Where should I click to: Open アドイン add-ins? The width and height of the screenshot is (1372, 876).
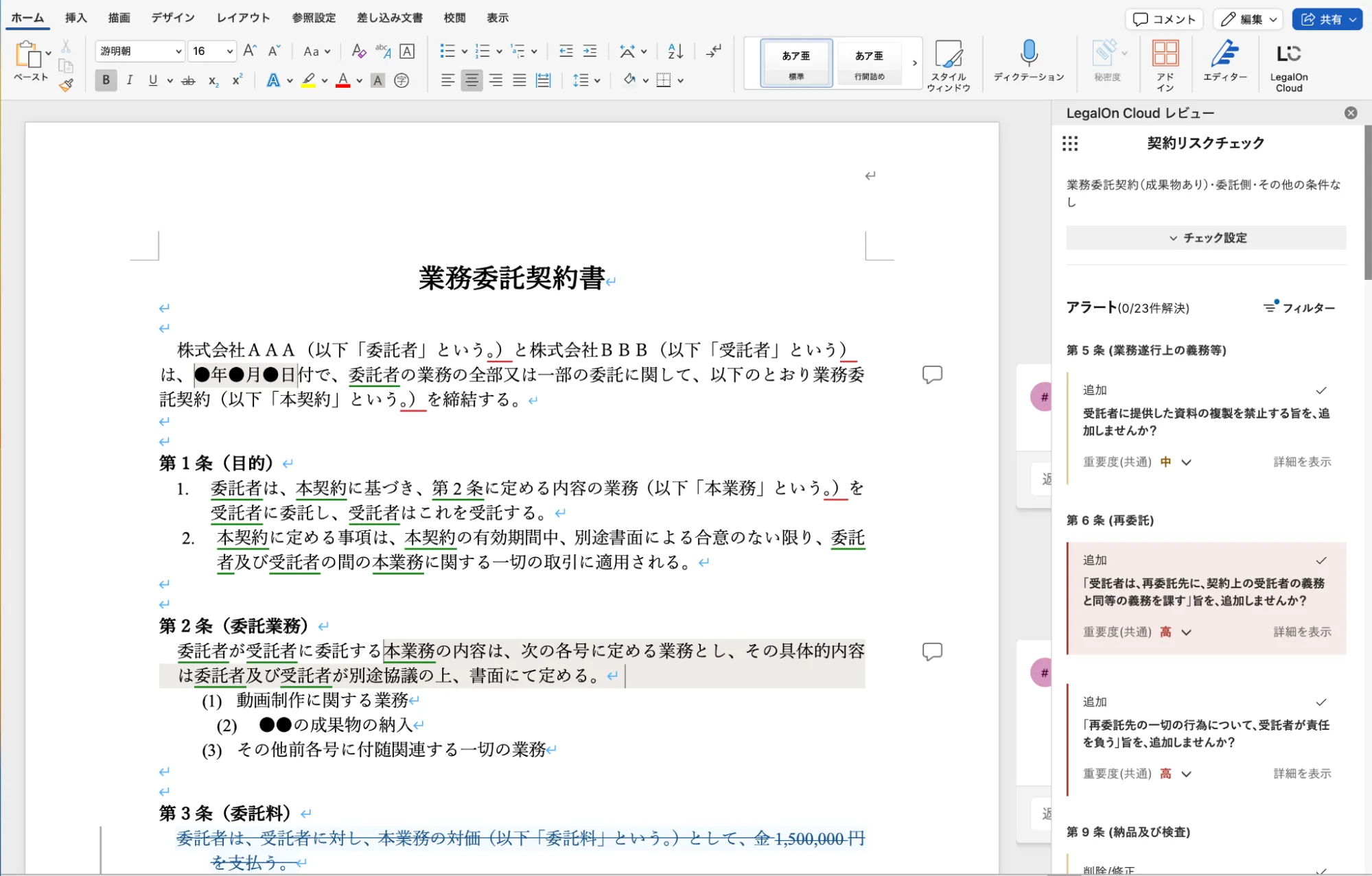1165,66
